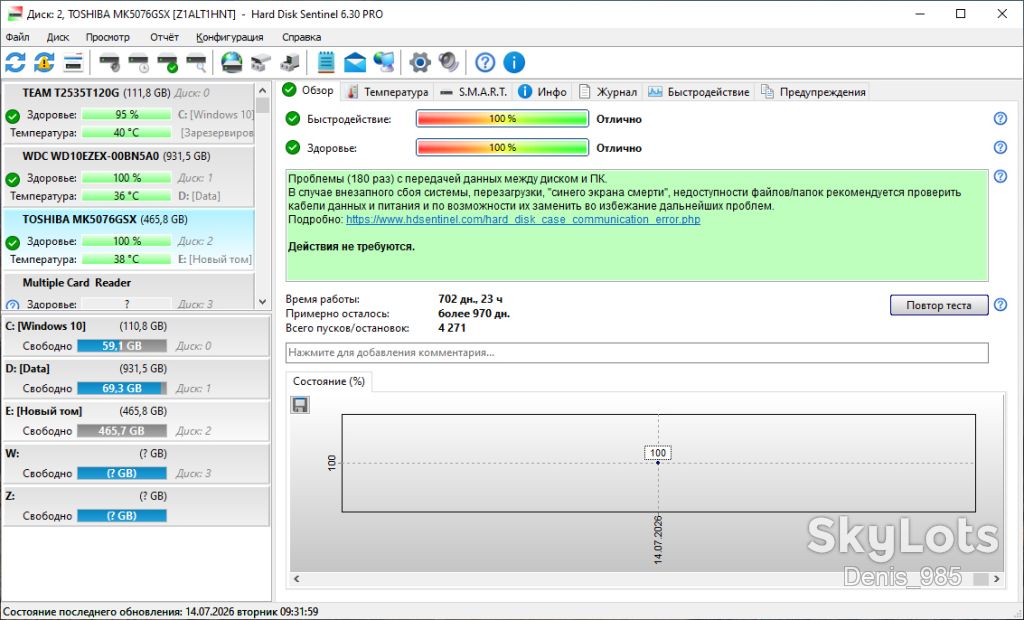Open the Файл menu
The width and height of the screenshot is (1024, 620).
click(18, 37)
